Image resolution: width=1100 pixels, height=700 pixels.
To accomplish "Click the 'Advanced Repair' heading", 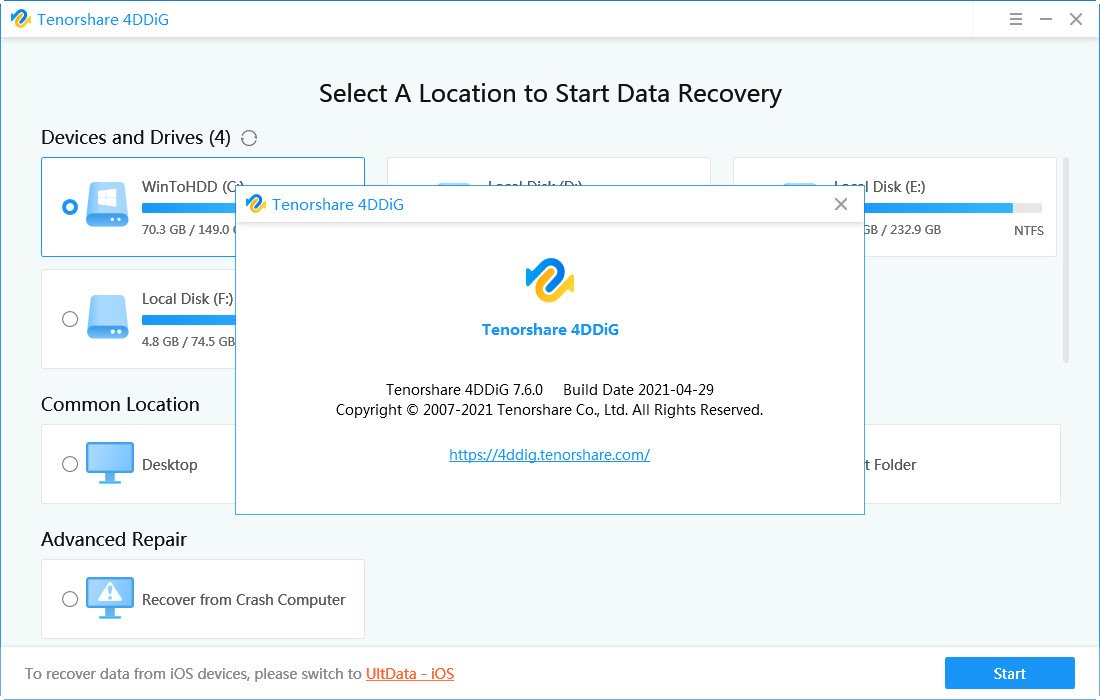I will tap(114, 539).
